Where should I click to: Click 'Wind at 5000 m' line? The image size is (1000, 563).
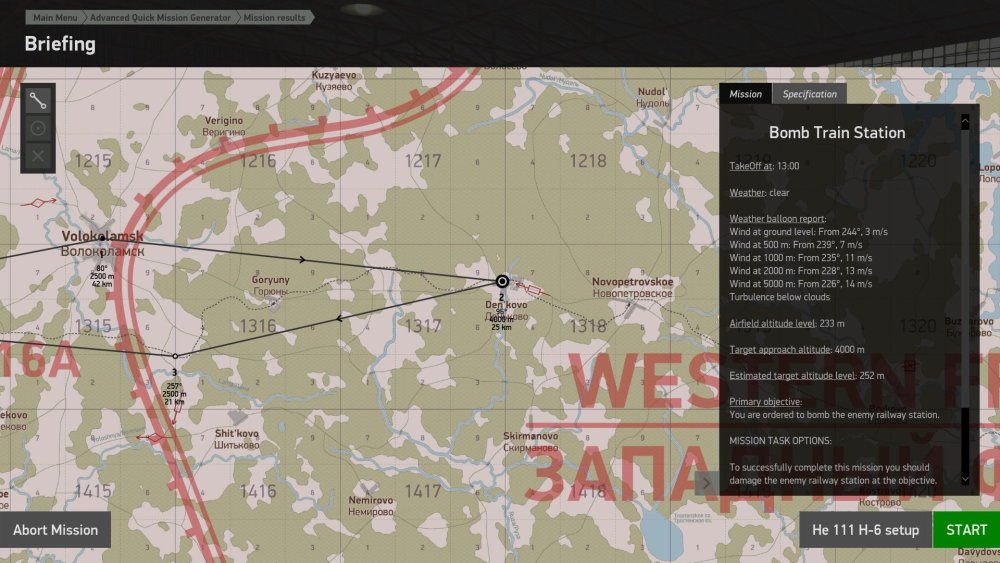(801, 284)
